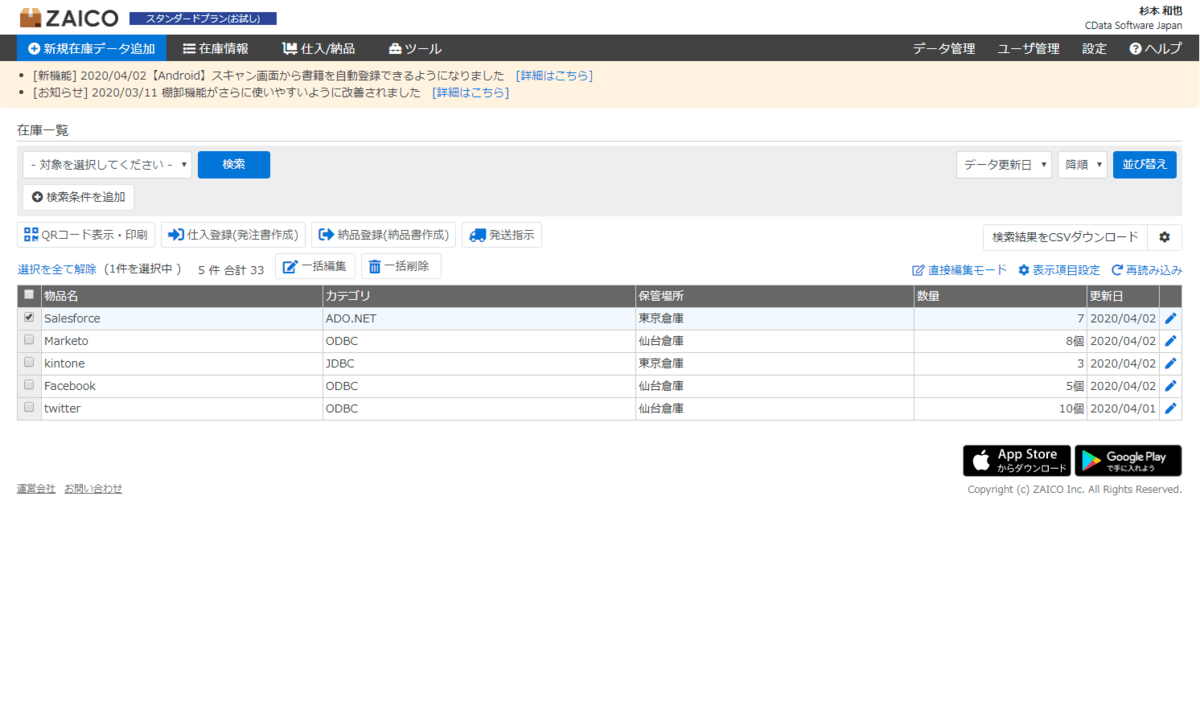1200x706 pixels.
Task: Click 納品登録(納品書作成) button
Action: tap(383, 235)
